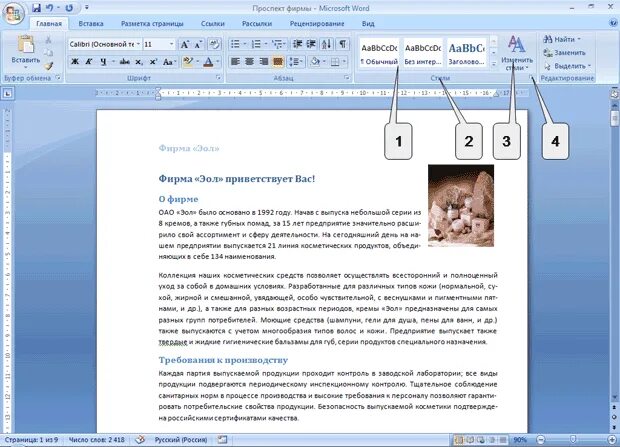This screenshot has height=447, width=620.
Task: Click the tab selector at ruler corner
Action: click(x=8, y=93)
